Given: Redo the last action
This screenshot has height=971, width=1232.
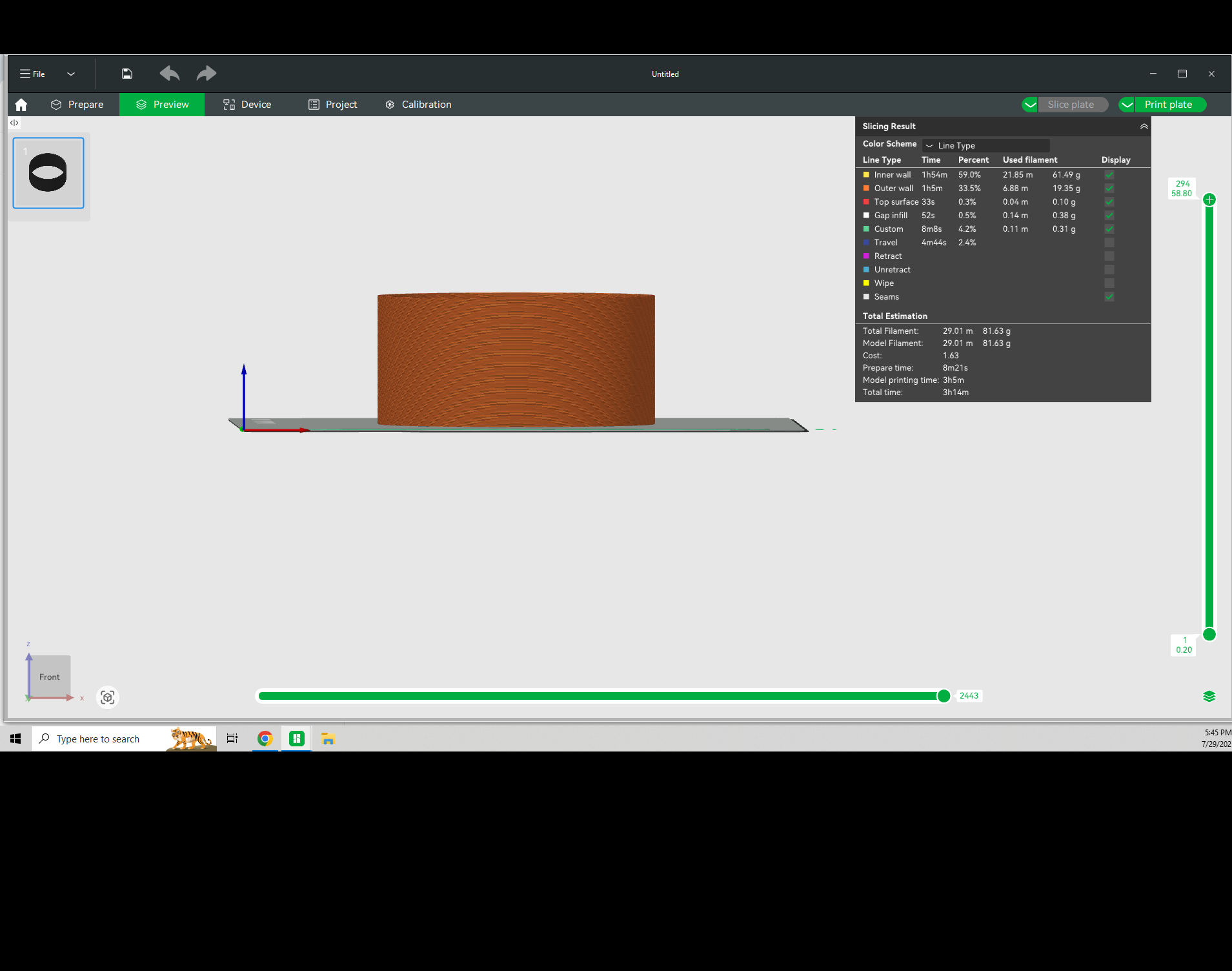Looking at the screenshot, I should click(x=207, y=74).
